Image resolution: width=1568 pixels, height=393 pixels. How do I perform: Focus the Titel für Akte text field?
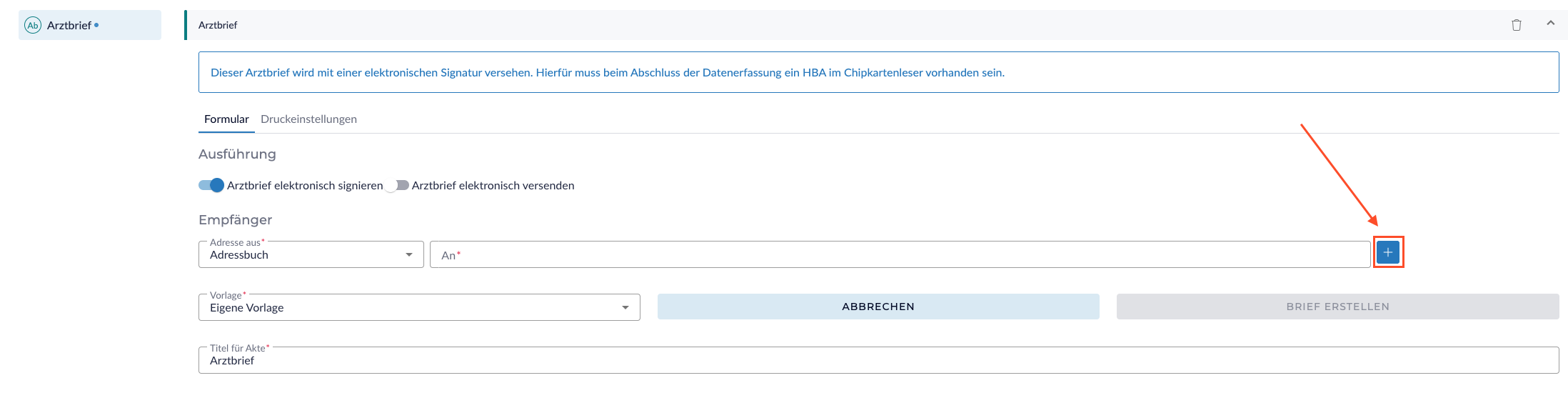[878, 361]
